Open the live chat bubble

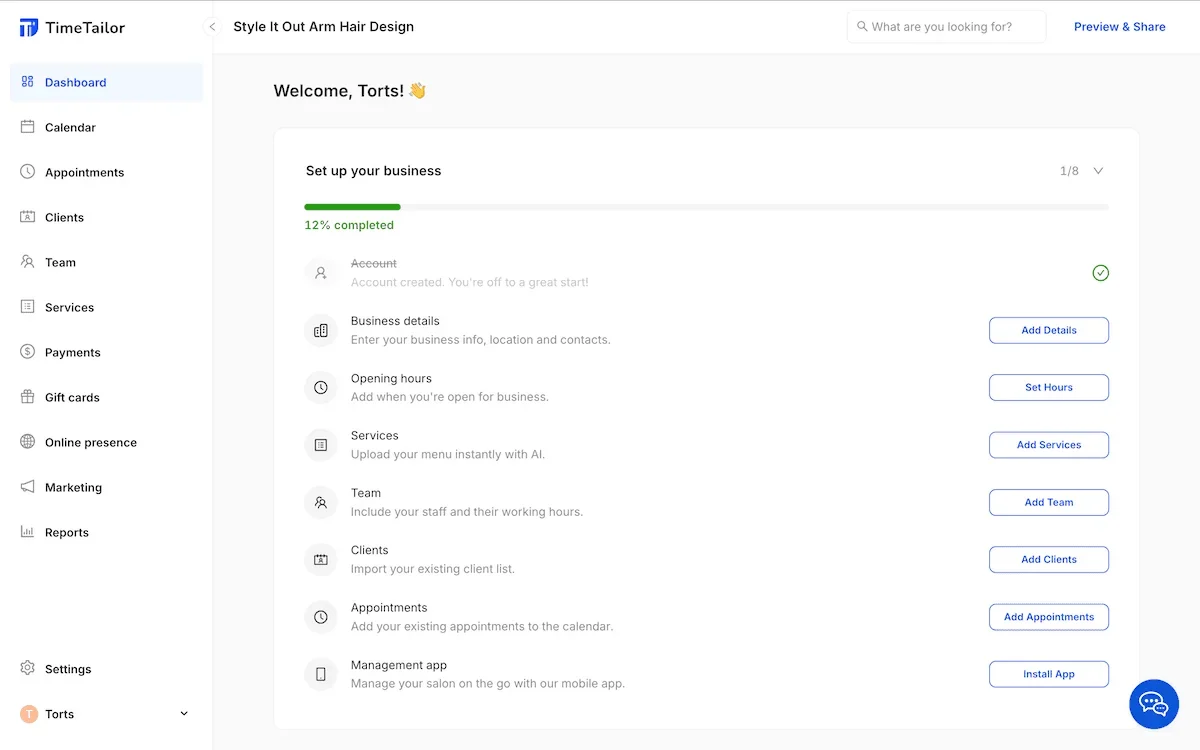[x=1154, y=704]
